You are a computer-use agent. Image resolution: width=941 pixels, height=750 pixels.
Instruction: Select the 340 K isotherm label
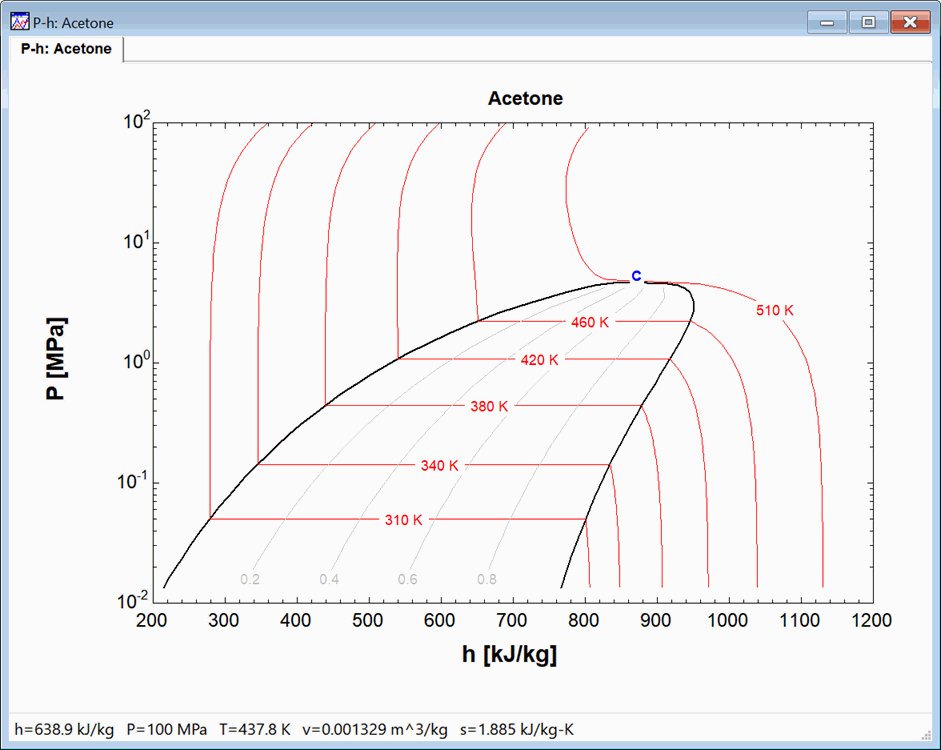[439, 466]
